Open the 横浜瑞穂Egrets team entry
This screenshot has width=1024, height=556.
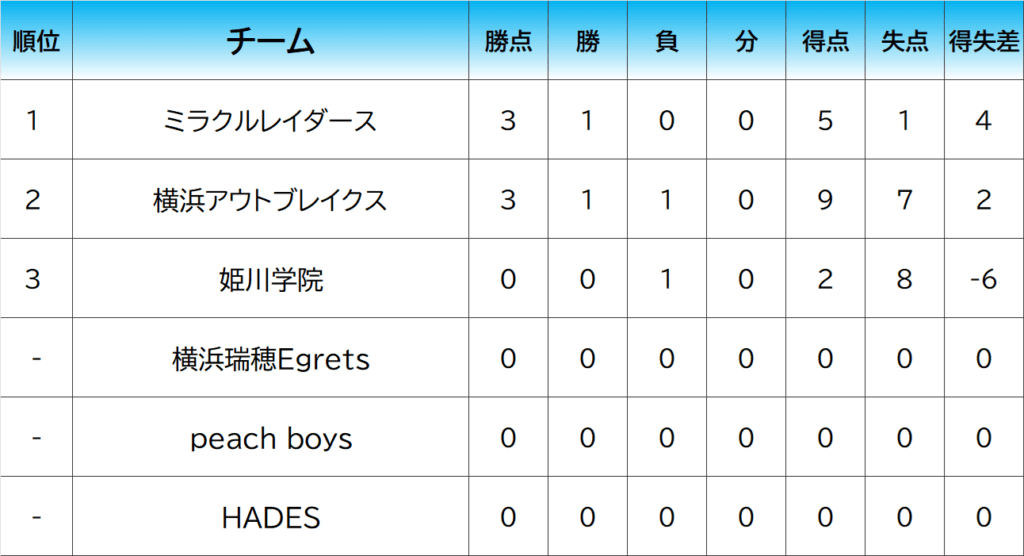270,359
